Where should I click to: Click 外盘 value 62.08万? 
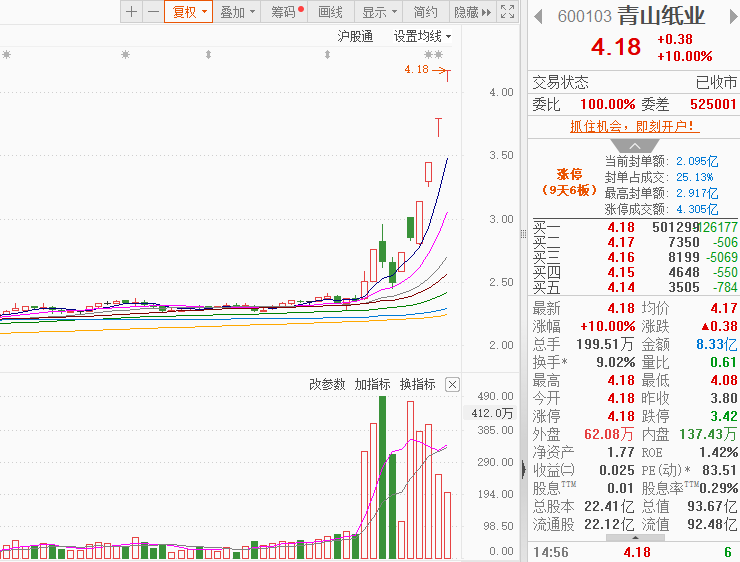tap(609, 434)
